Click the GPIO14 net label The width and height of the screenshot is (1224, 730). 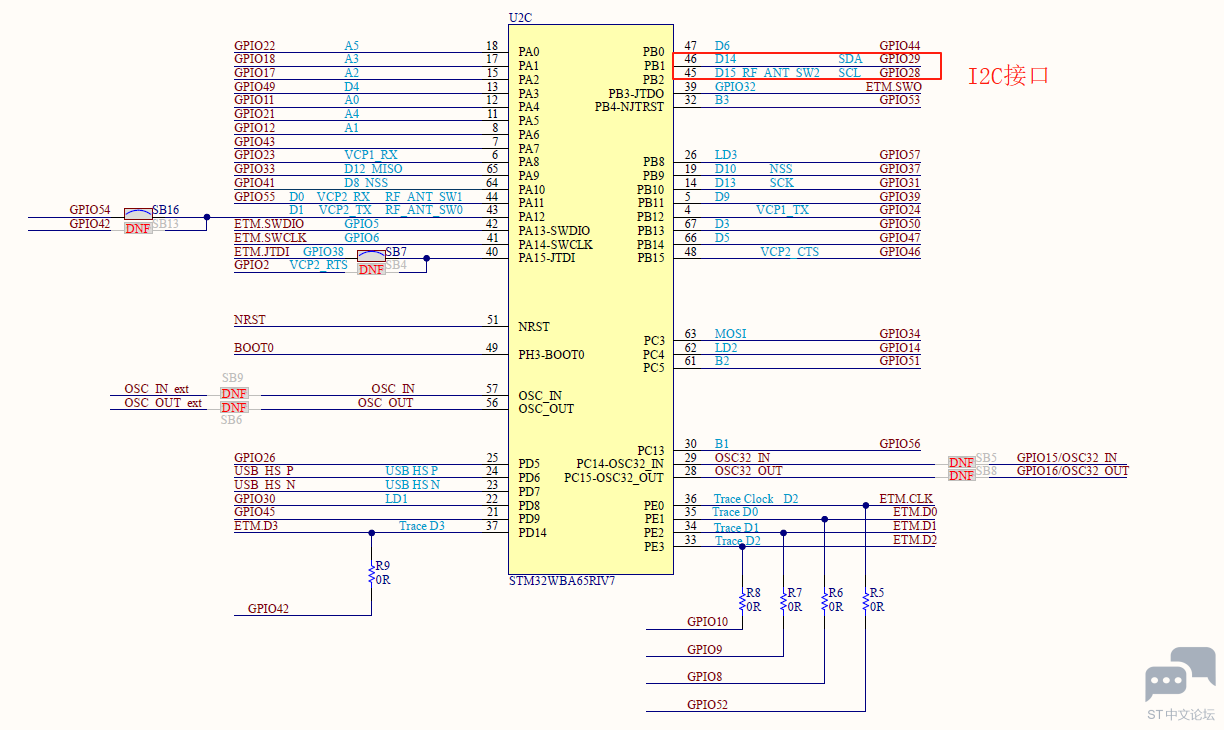(x=900, y=348)
